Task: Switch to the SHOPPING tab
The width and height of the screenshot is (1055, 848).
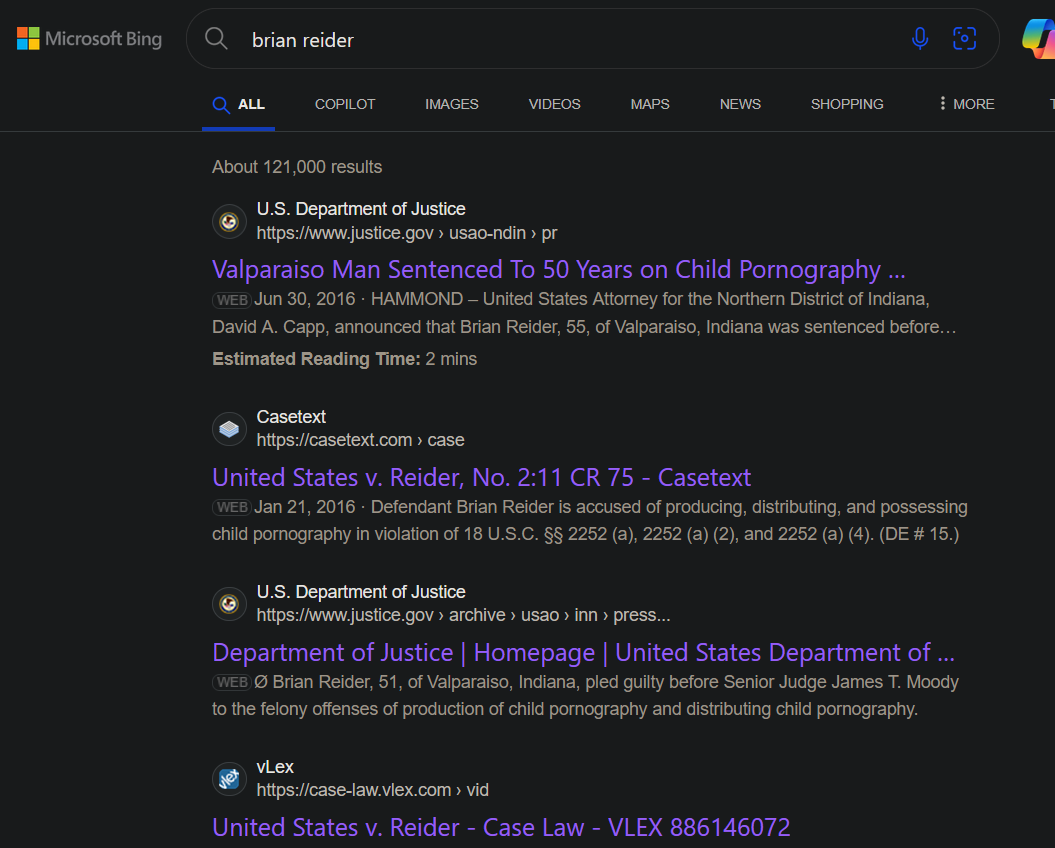Action: (847, 104)
